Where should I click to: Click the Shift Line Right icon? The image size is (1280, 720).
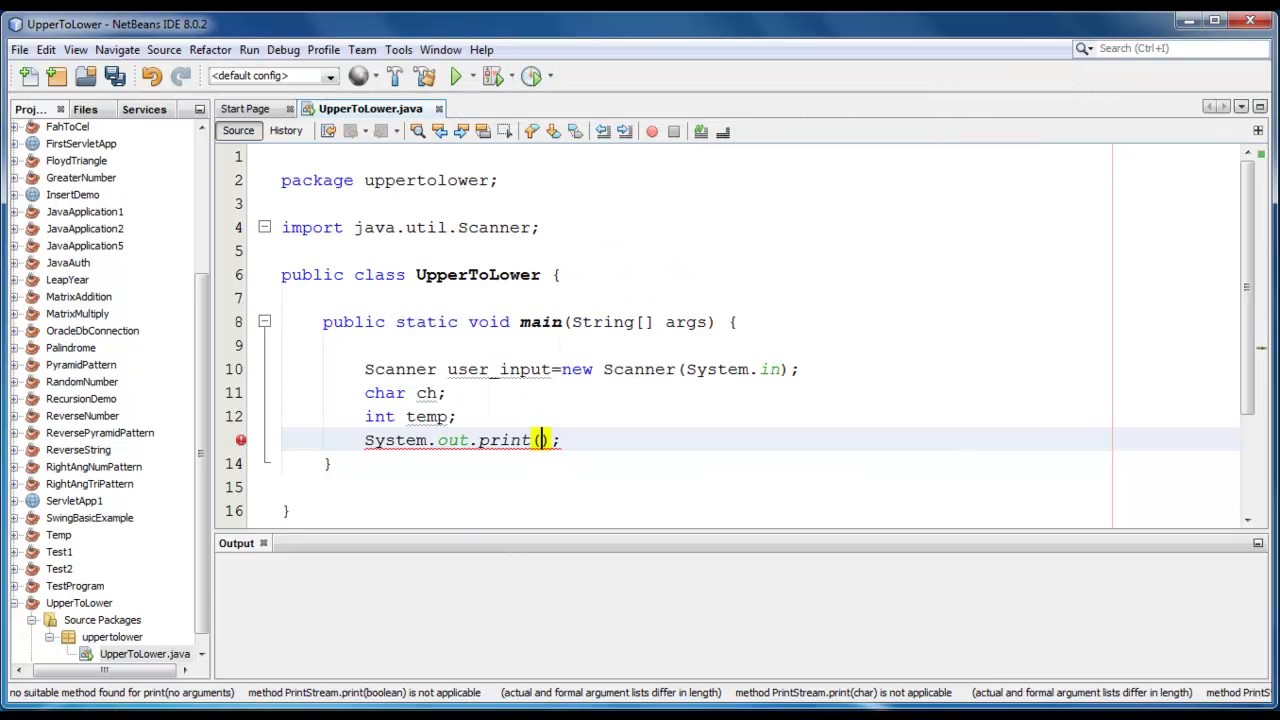click(624, 131)
